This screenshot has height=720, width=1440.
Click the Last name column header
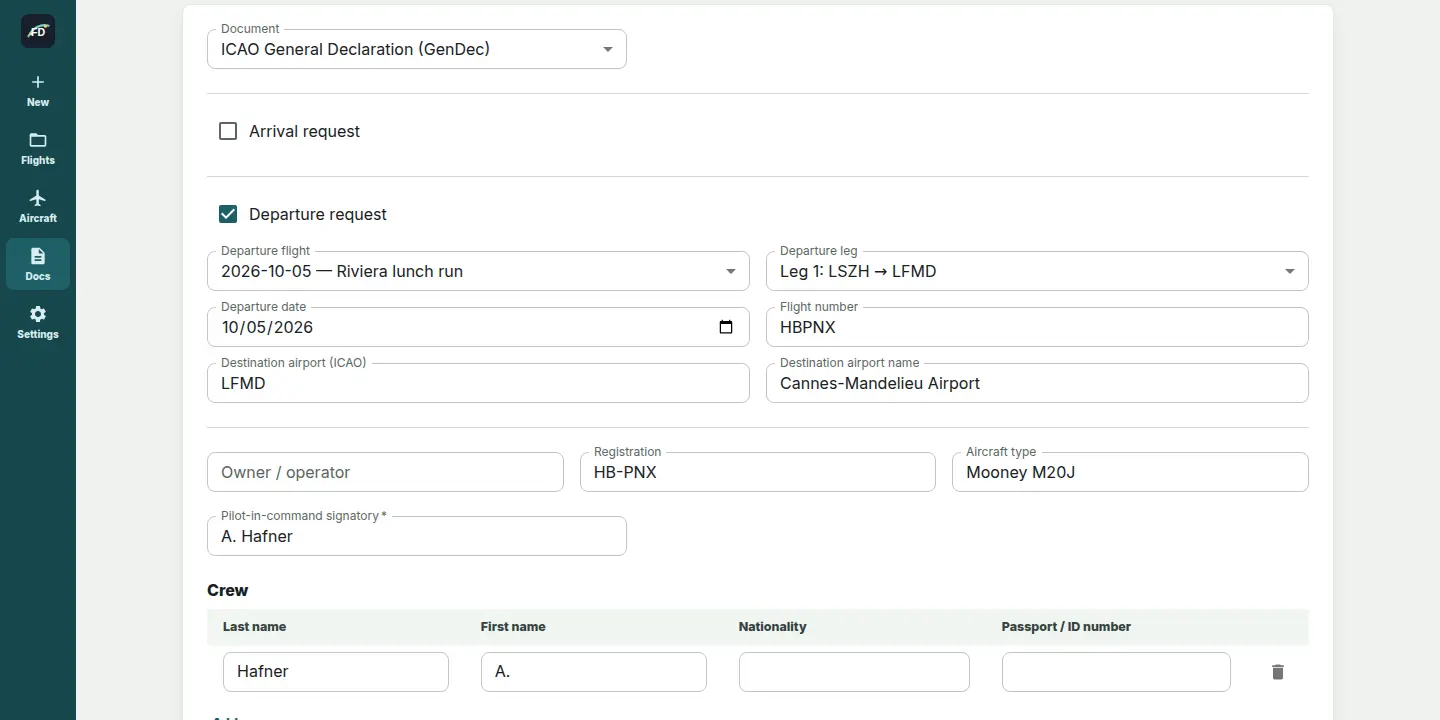pyautogui.click(x=254, y=627)
